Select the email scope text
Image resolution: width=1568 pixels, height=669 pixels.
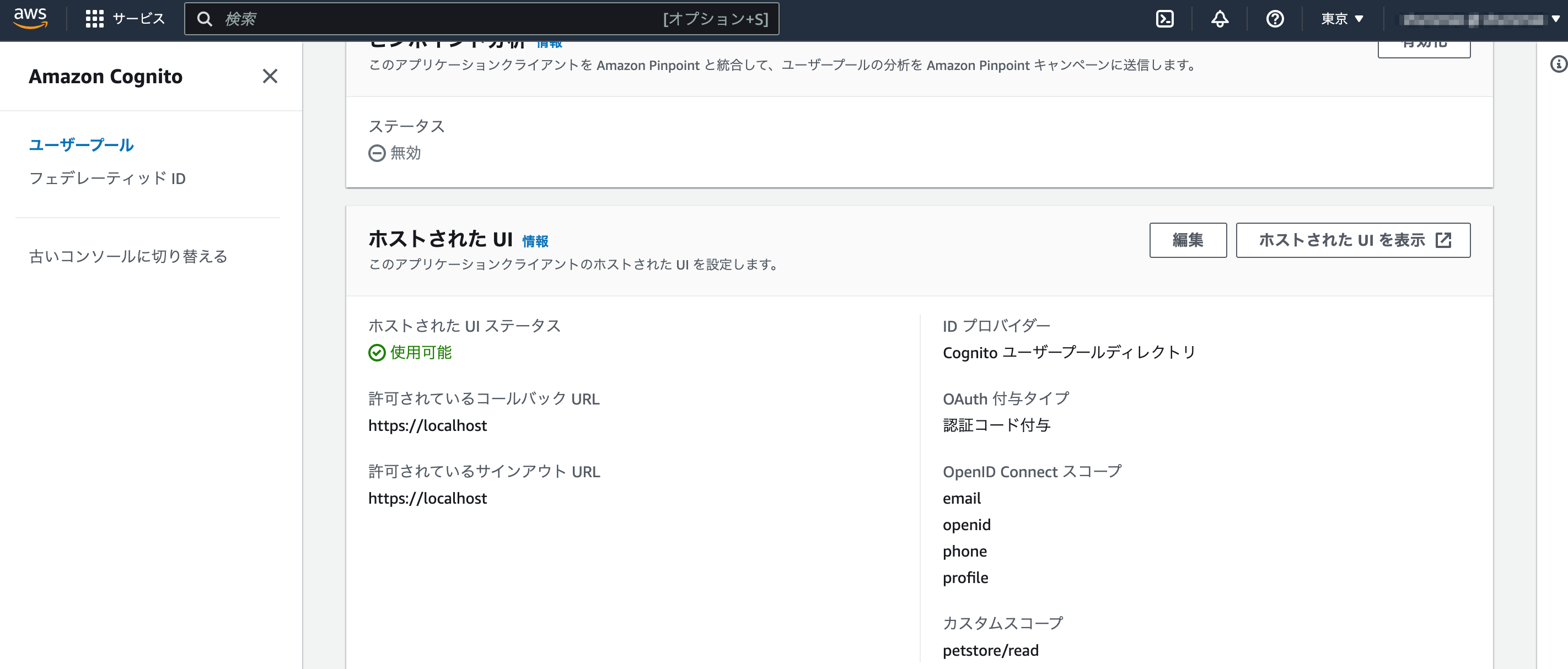(x=961, y=499)
